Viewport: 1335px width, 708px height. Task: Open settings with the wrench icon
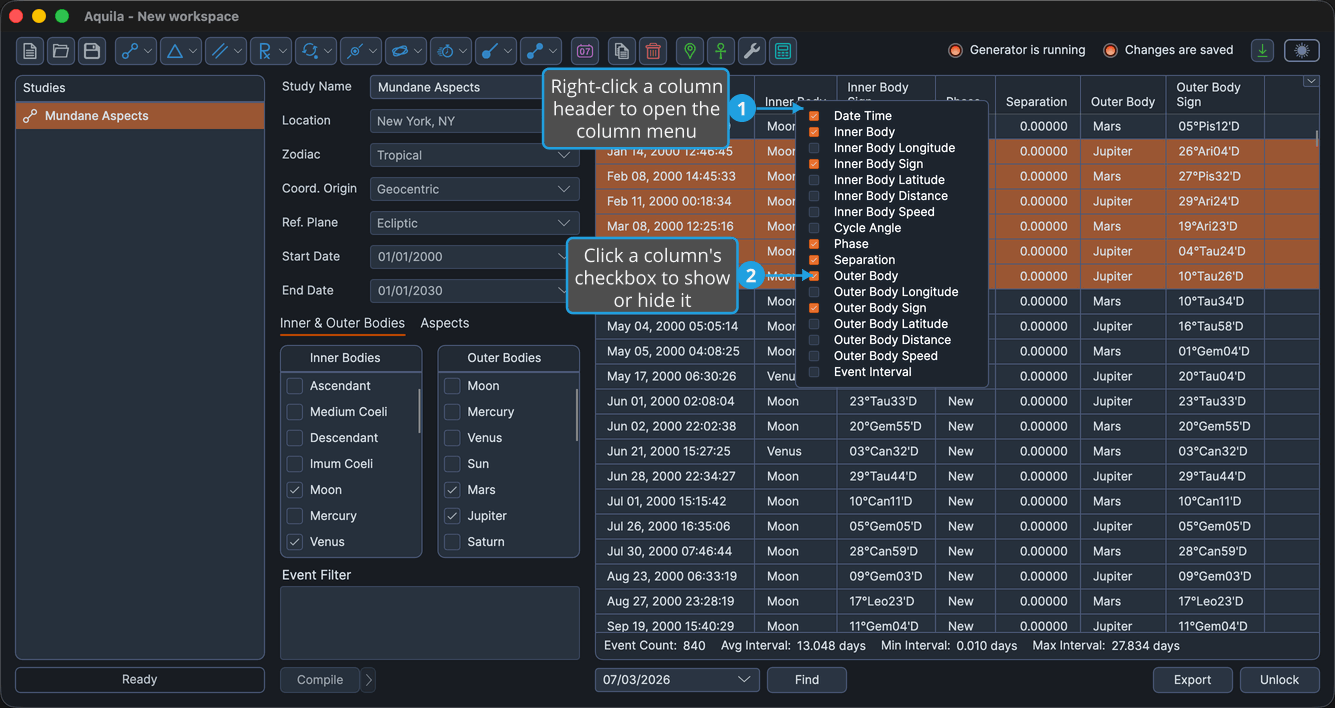[x=751, y=50]
